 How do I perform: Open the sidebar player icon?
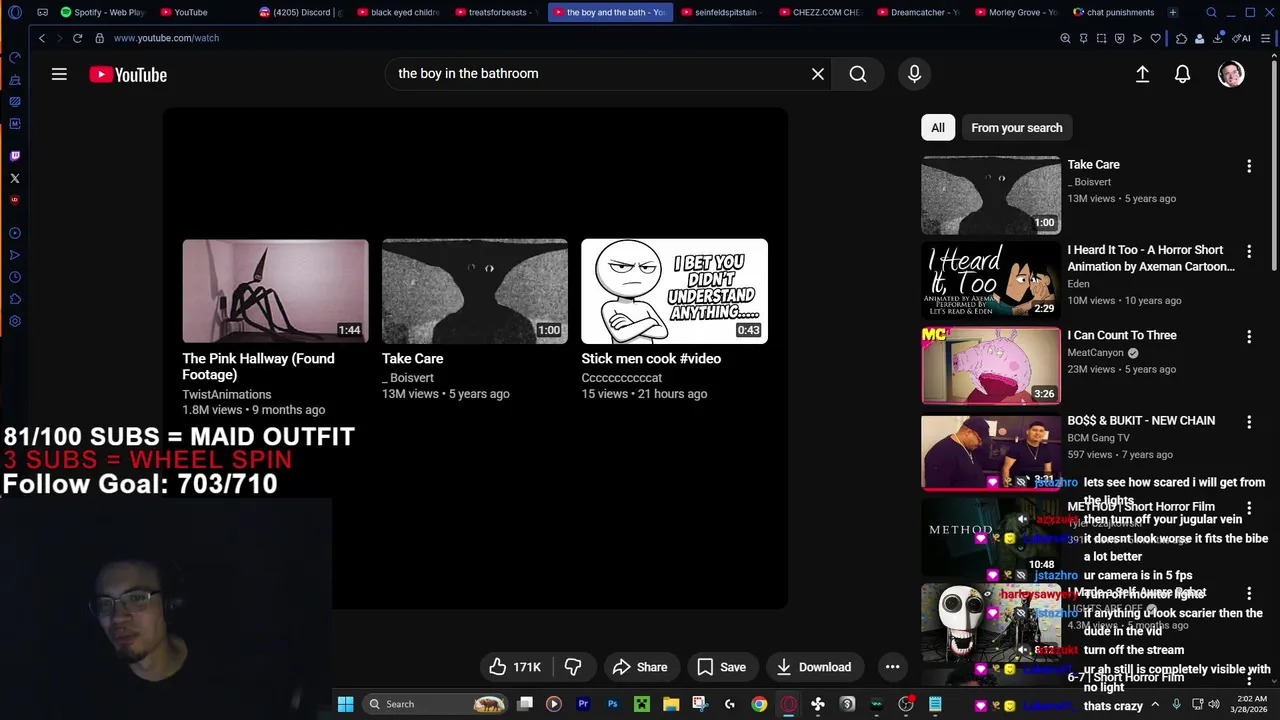click(14, 233)
